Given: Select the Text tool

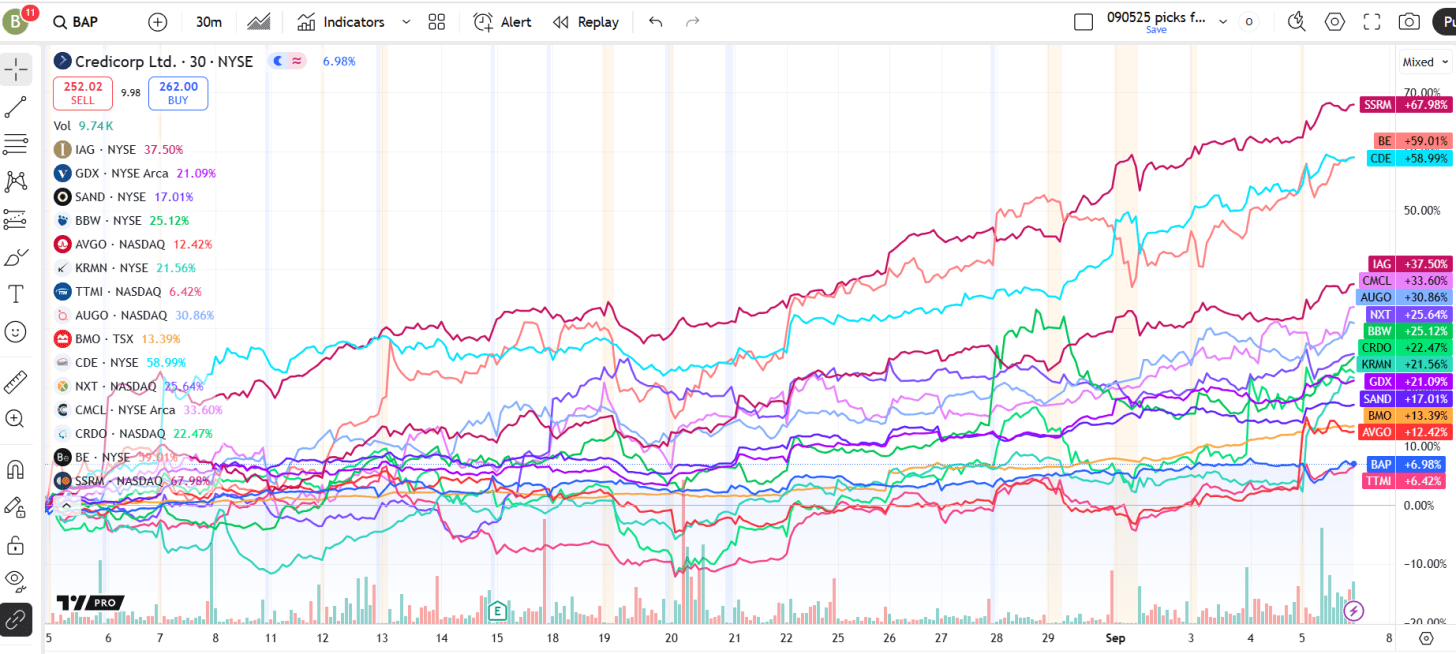Looking at the screenshot, I should (16, 294).
